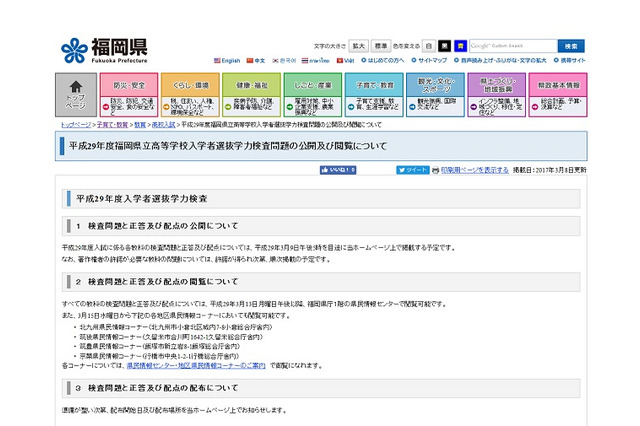
Task: Click トップページ breadcrumb link
Action: click(76, 125)
